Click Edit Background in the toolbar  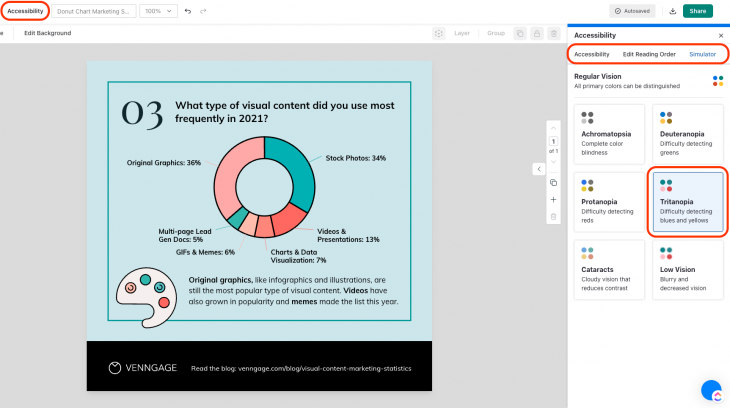point(47,33)
